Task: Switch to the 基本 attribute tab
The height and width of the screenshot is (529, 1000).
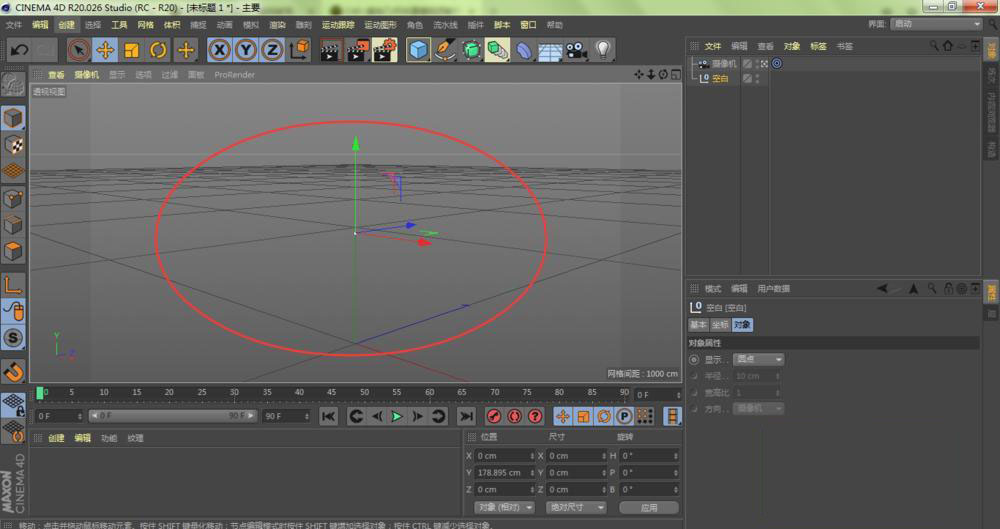Action: coord(698,325)
